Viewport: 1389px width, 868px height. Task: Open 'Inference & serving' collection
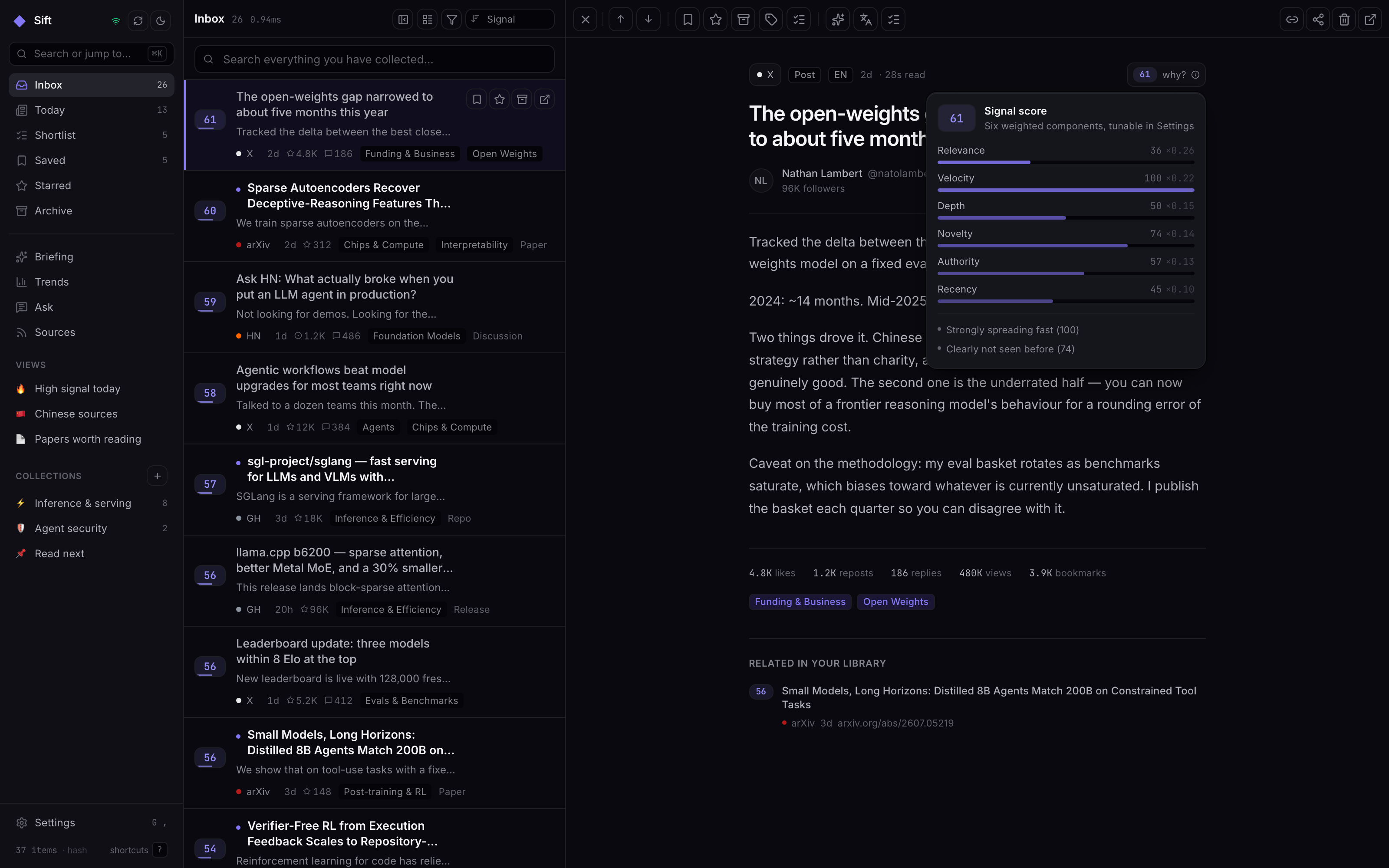[x=91, y=503]
